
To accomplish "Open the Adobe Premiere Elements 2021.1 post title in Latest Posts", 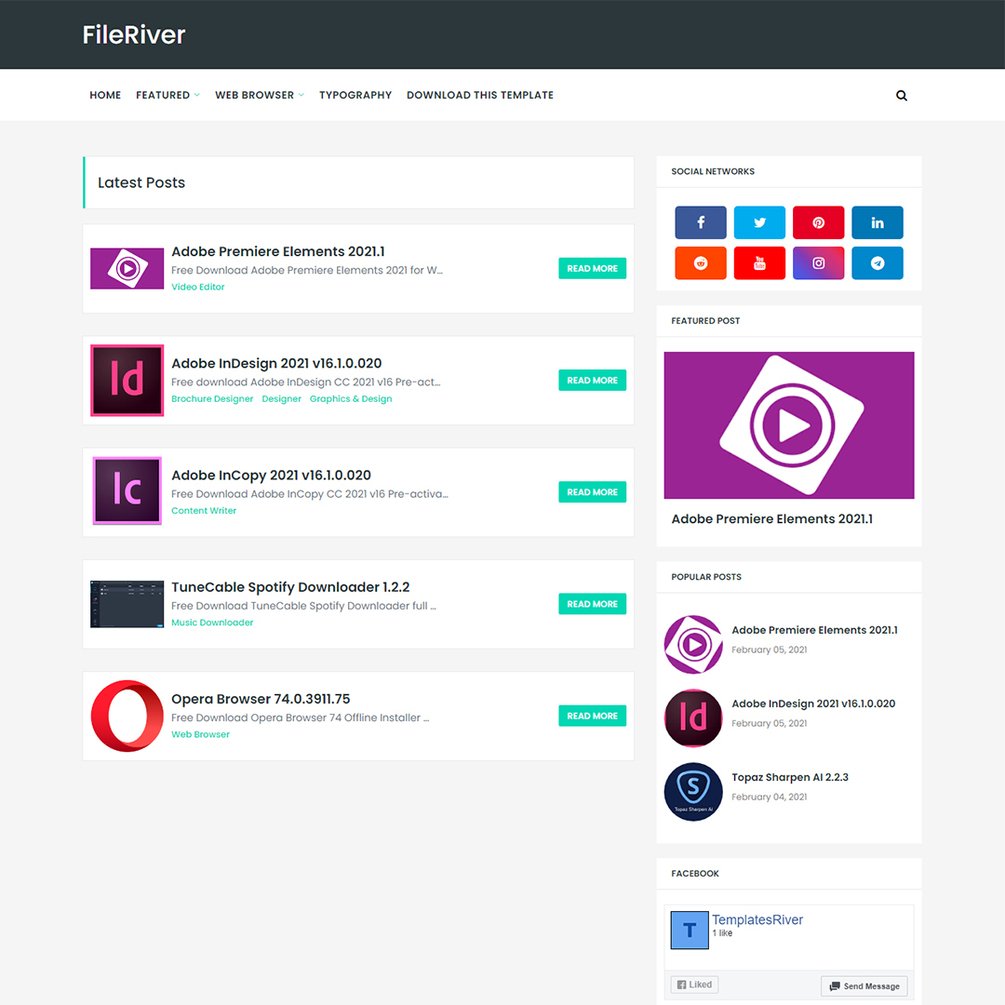I will 278,251.
